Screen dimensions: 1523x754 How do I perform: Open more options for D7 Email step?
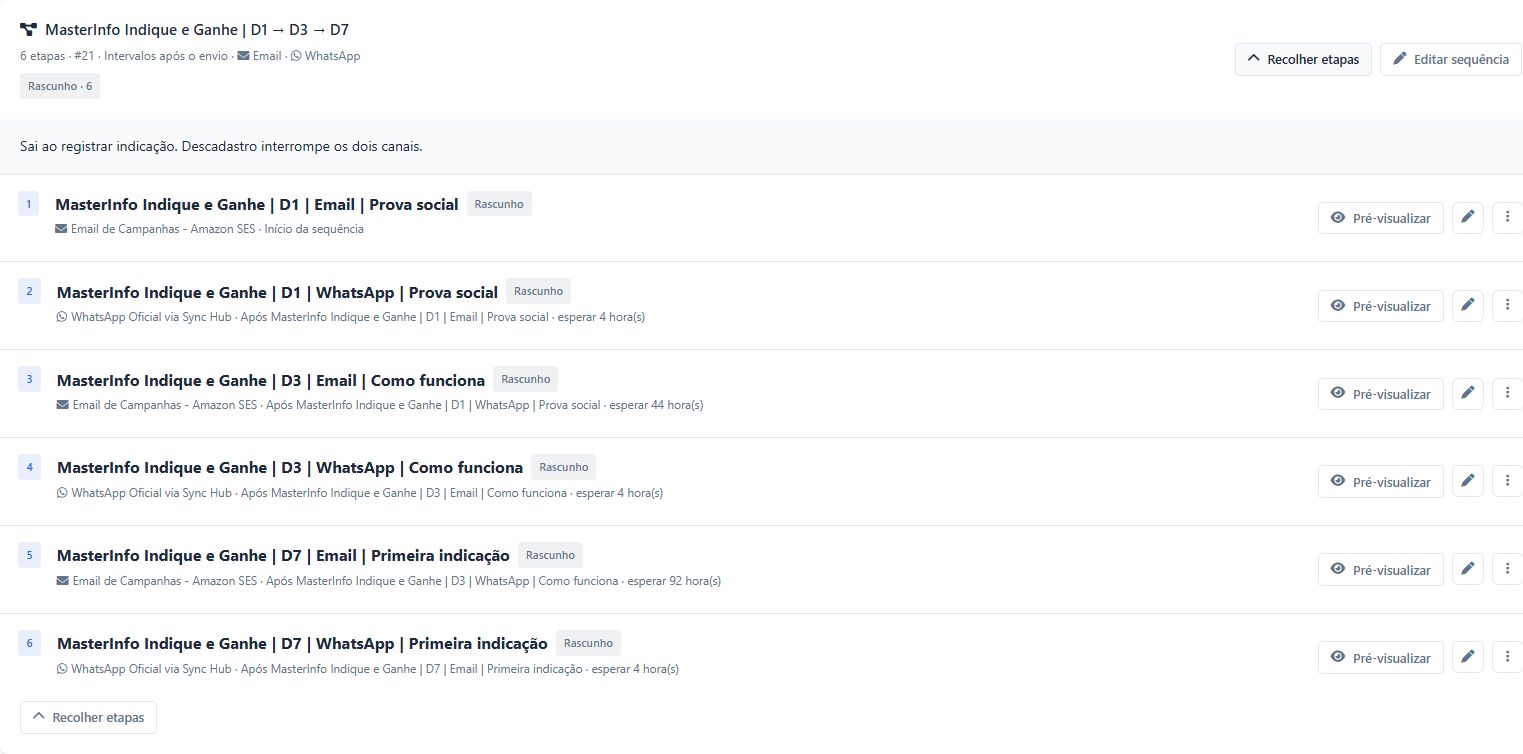(1507, 570)
